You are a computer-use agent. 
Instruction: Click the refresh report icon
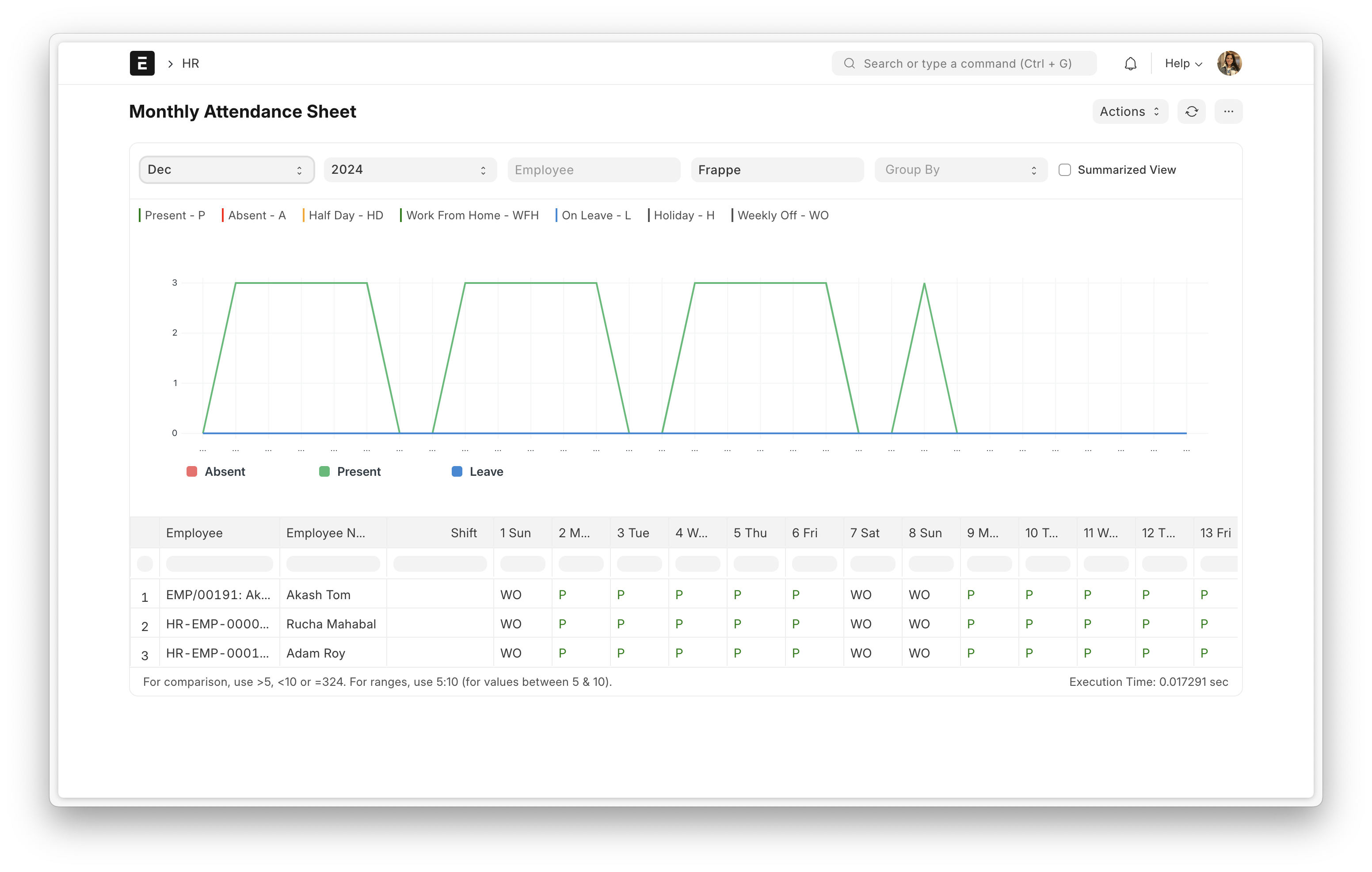pyautogui.click(x=1191, y=112)
